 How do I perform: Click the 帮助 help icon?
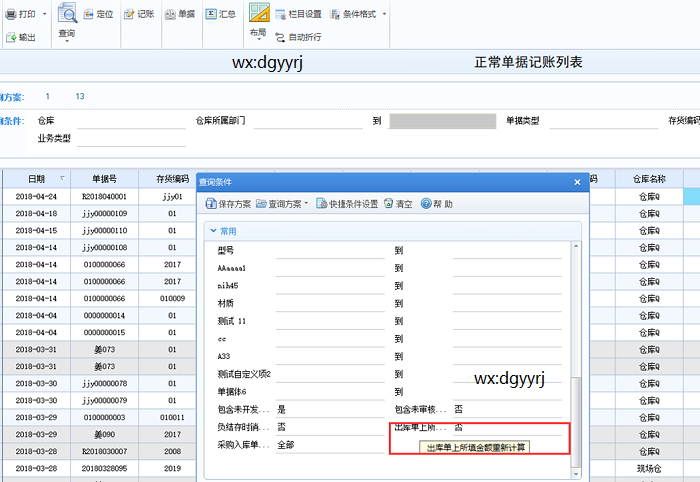click(x=426, y=204)
